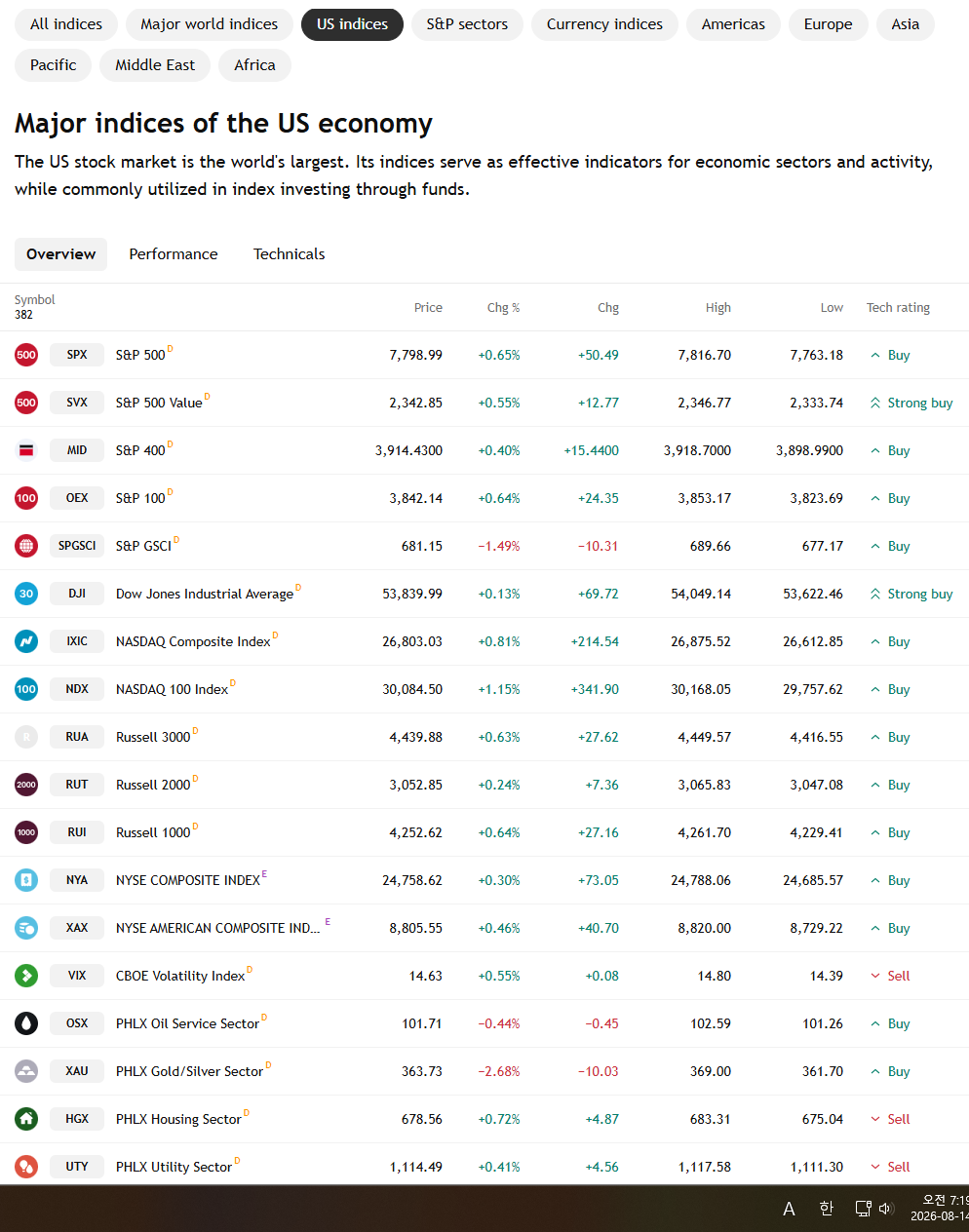Sort table by Chg % column header
The height and width of the screenshot is (1232, 969).
pyautogui.click(x=503, y=307)
